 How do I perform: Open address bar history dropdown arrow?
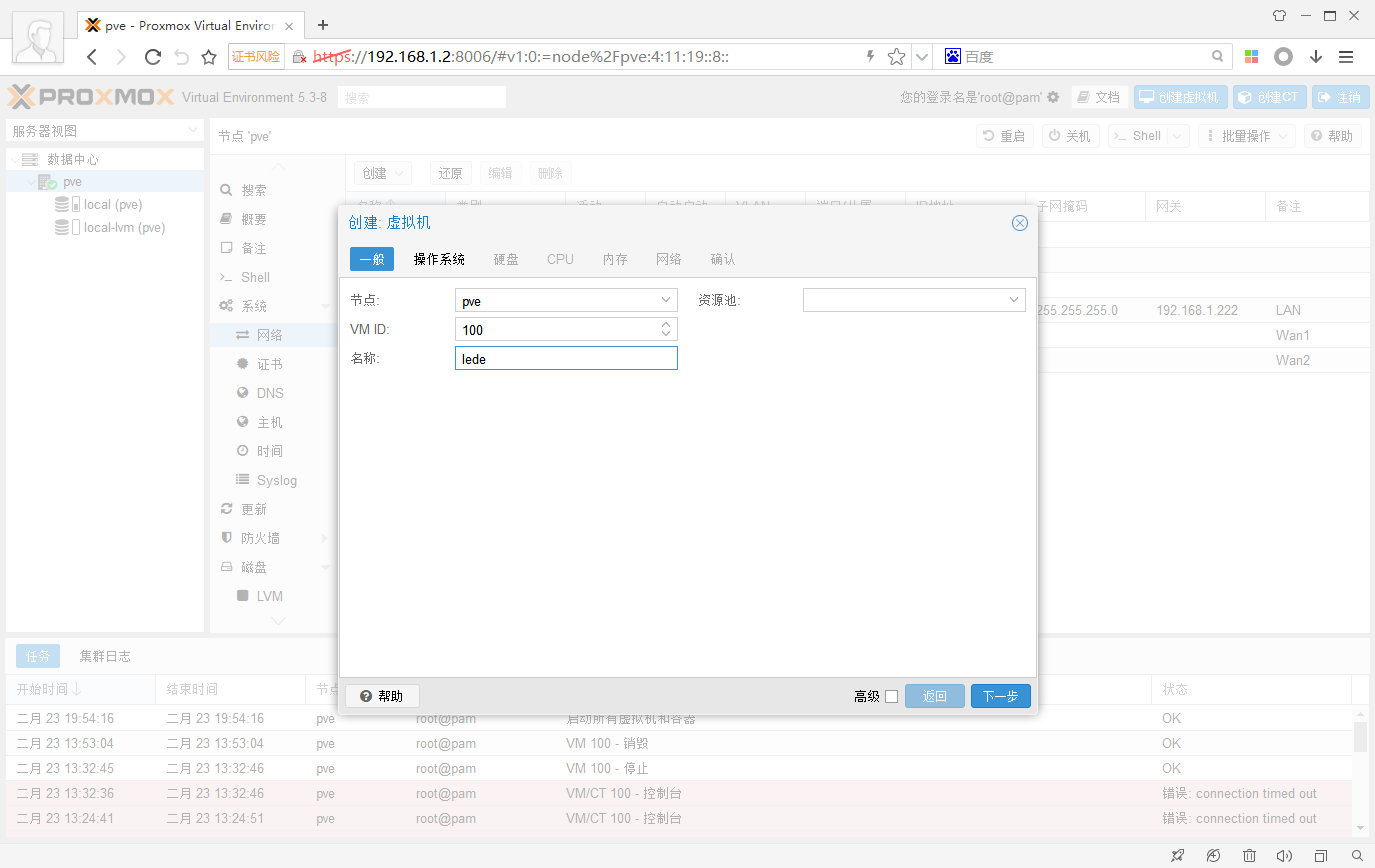pyautogui.click(x=922, y=57)
